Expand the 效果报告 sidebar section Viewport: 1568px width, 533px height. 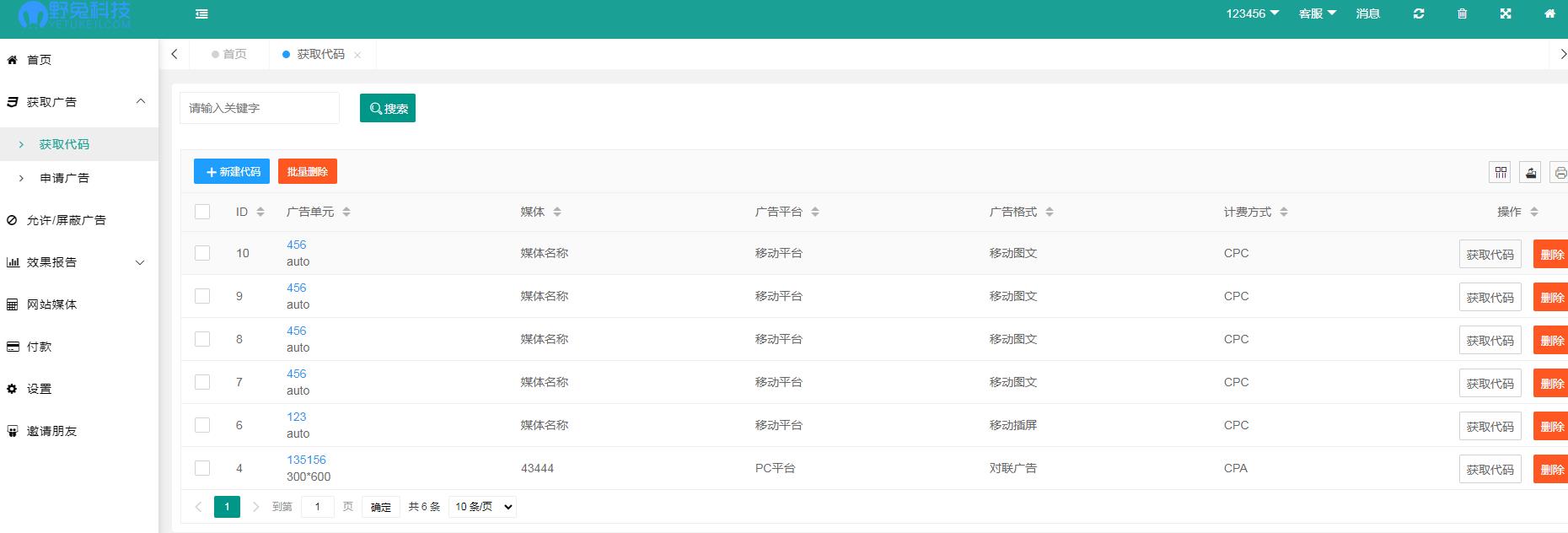tap(79, 262)
